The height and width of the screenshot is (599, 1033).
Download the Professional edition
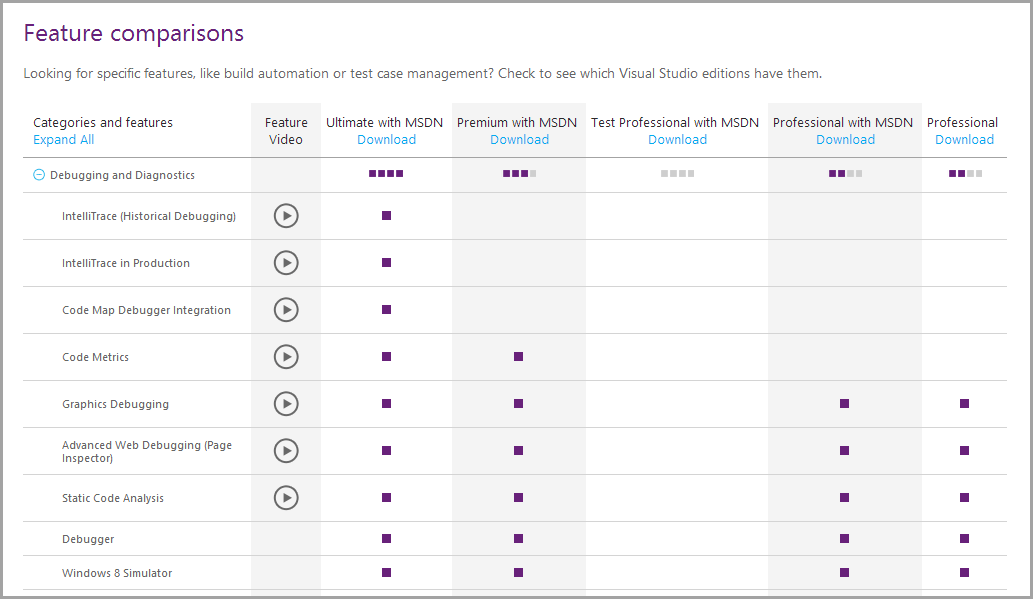coord(964,140)
